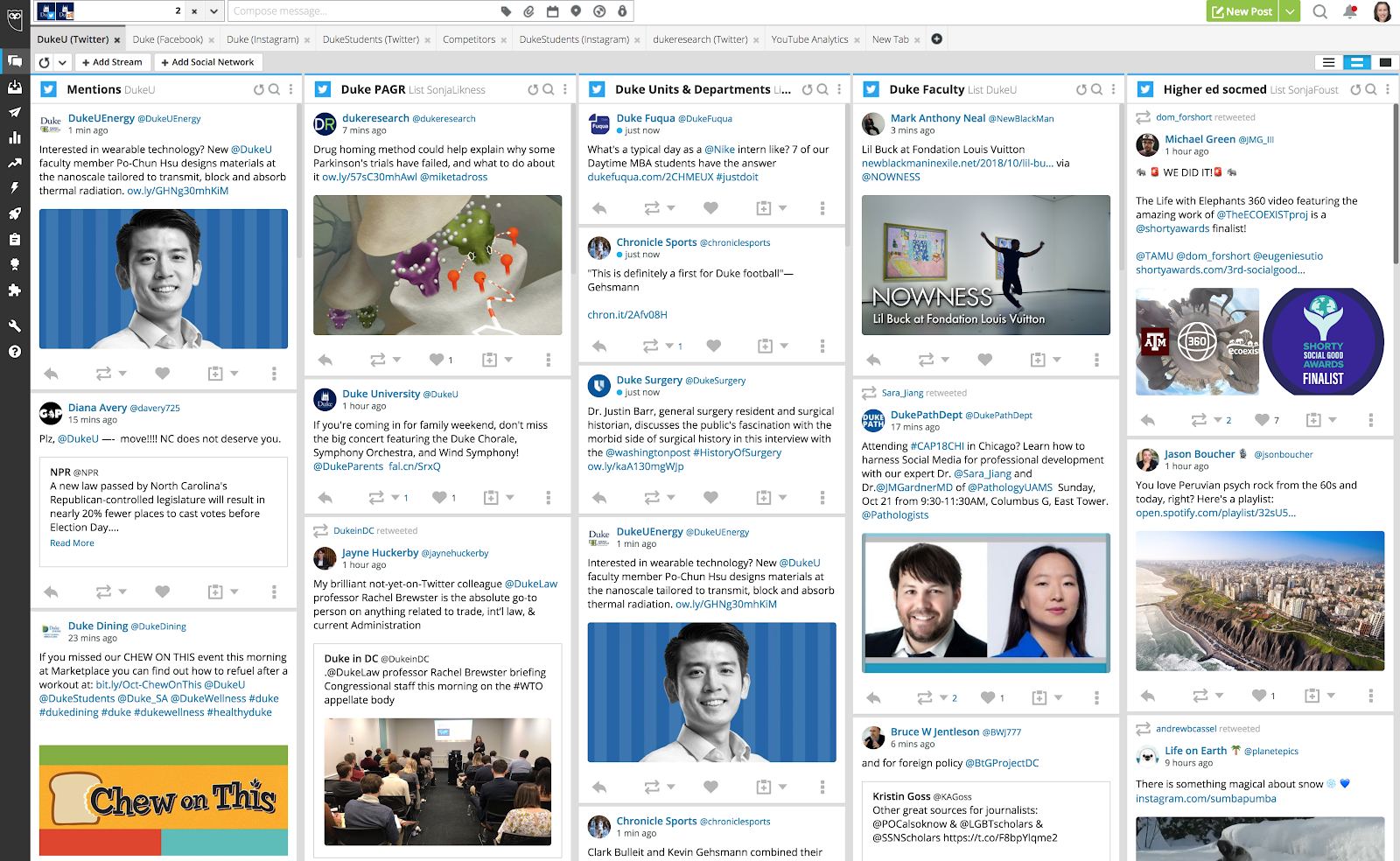Screen dimensions: 1400x861
Task: Click the New Post button
Action: pos(1242,11)
